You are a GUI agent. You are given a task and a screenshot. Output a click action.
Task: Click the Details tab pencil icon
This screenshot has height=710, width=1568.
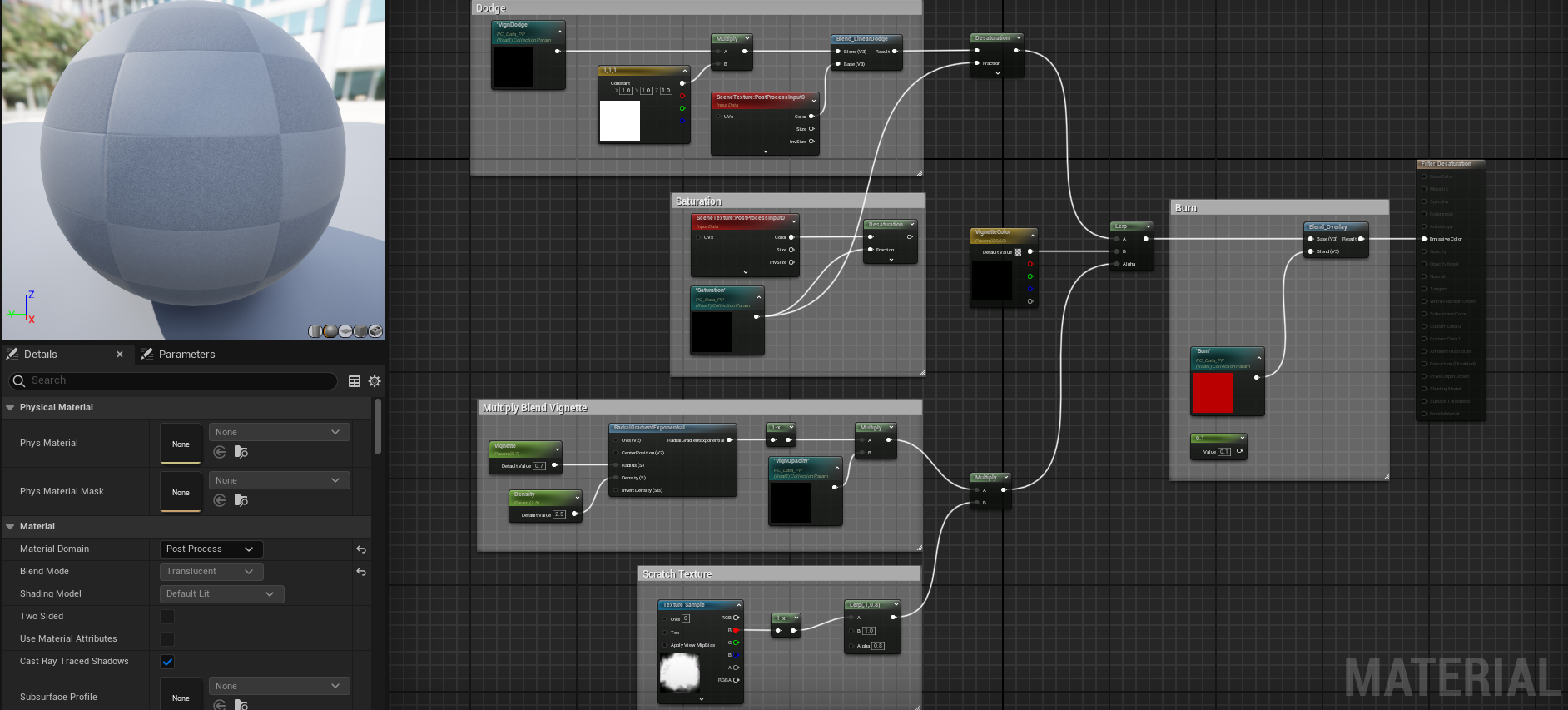pos(12,354)
